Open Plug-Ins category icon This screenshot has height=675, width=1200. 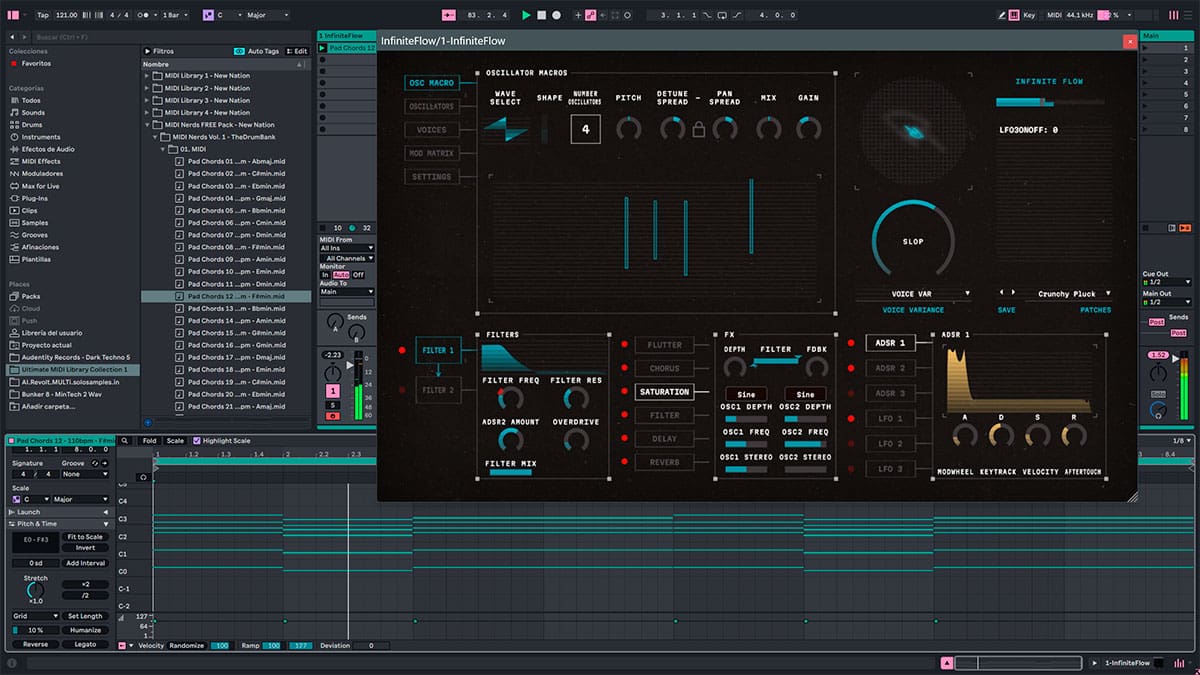(x=14, y=198)
